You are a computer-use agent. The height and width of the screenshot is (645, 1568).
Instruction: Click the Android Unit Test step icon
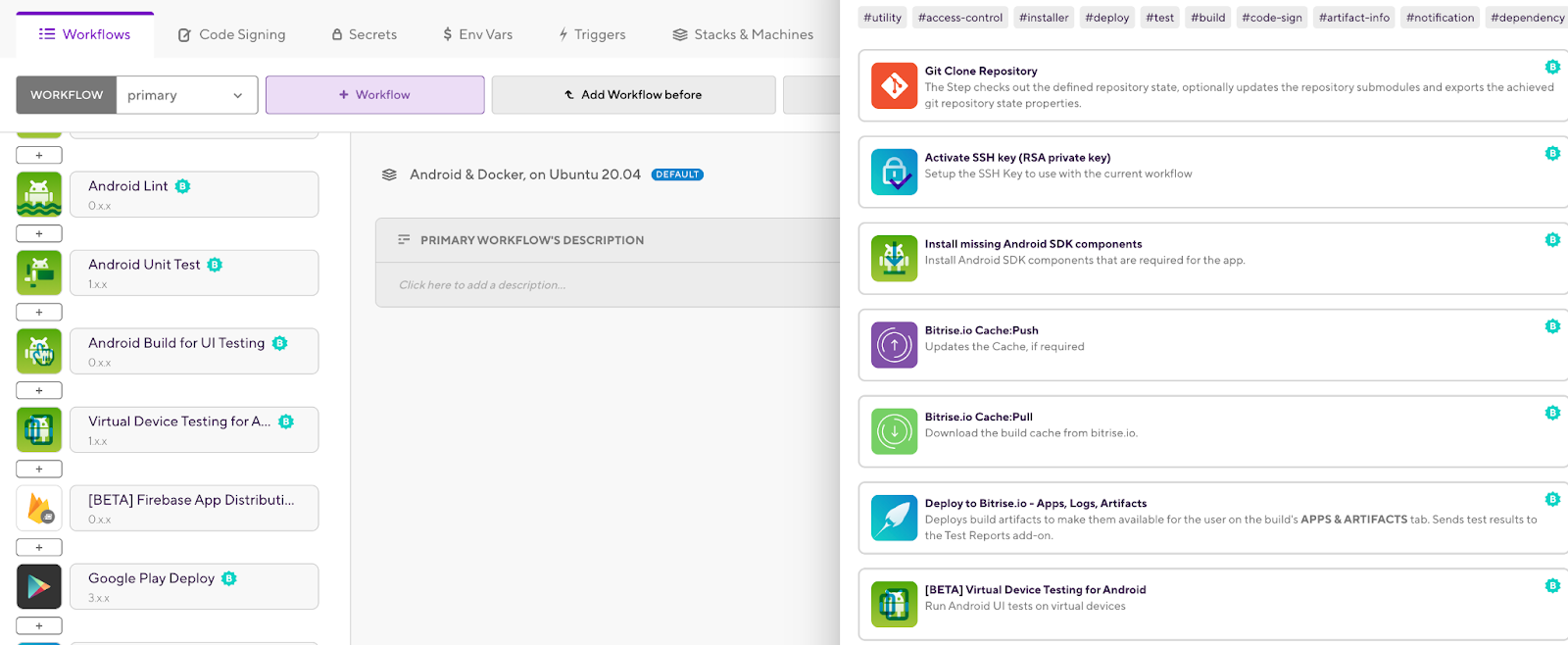(x=39, y=273)
